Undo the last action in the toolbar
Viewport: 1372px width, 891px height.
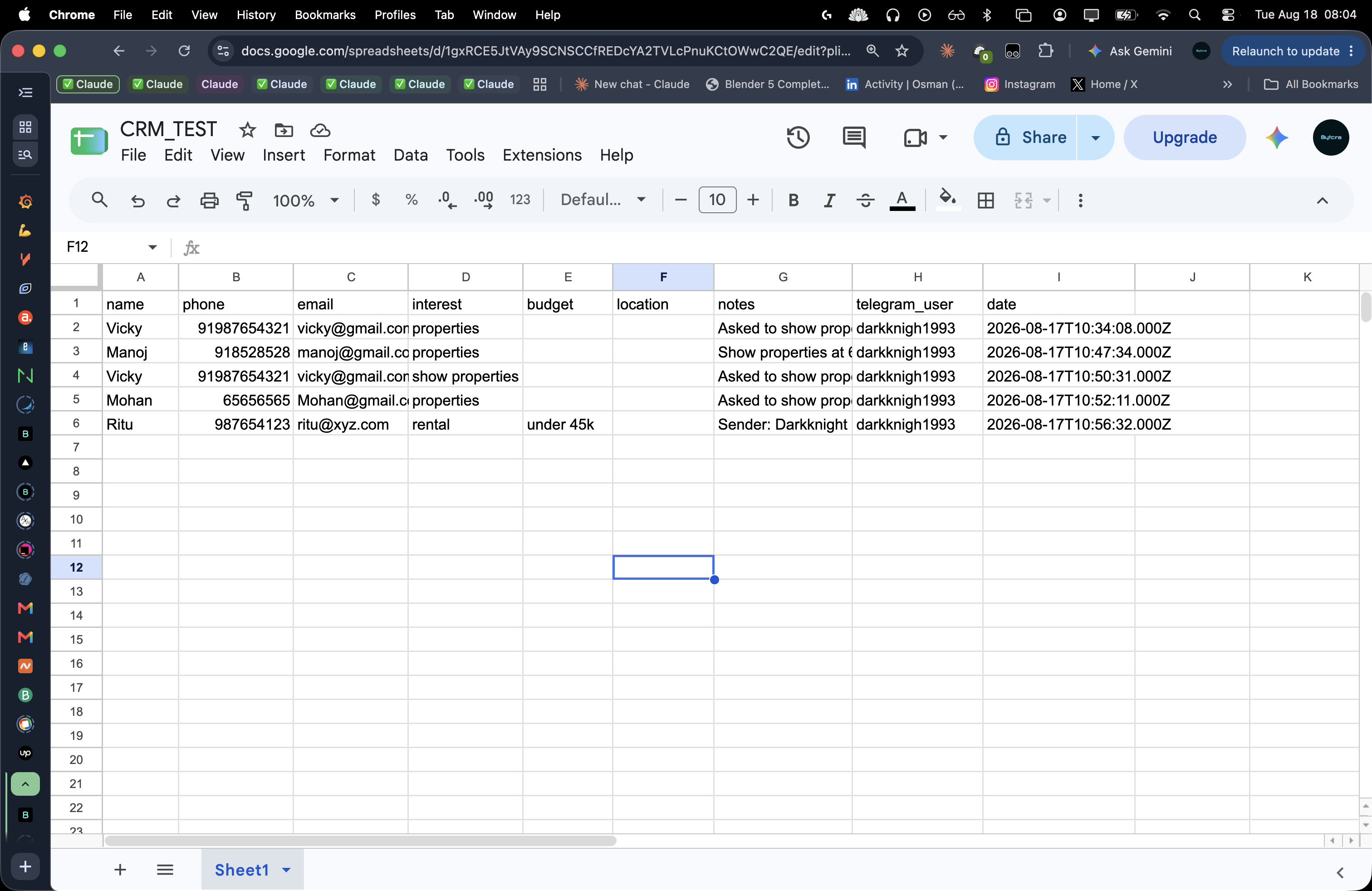point(137,200)
